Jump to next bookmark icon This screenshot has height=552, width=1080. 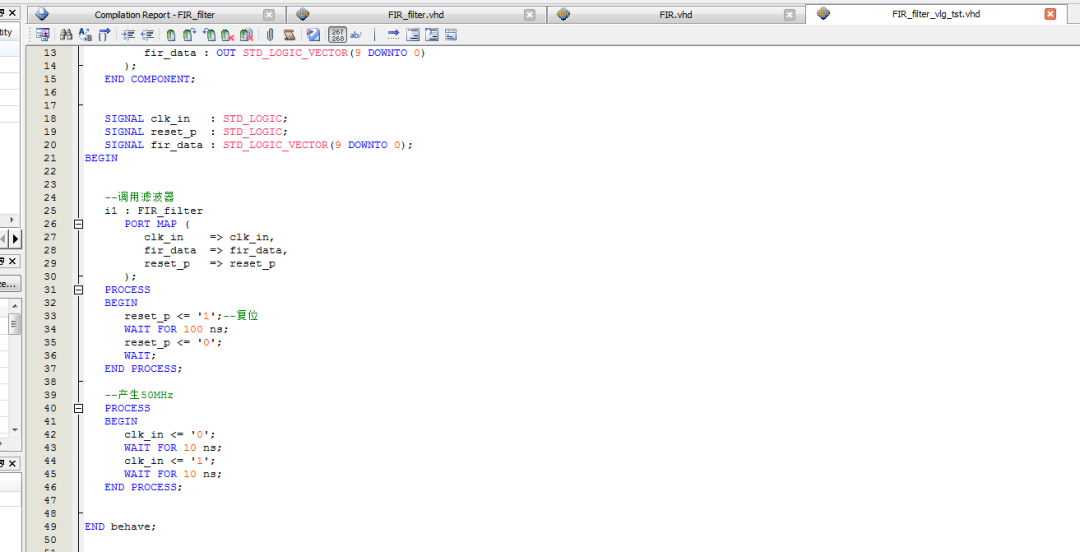click(190, 35)
